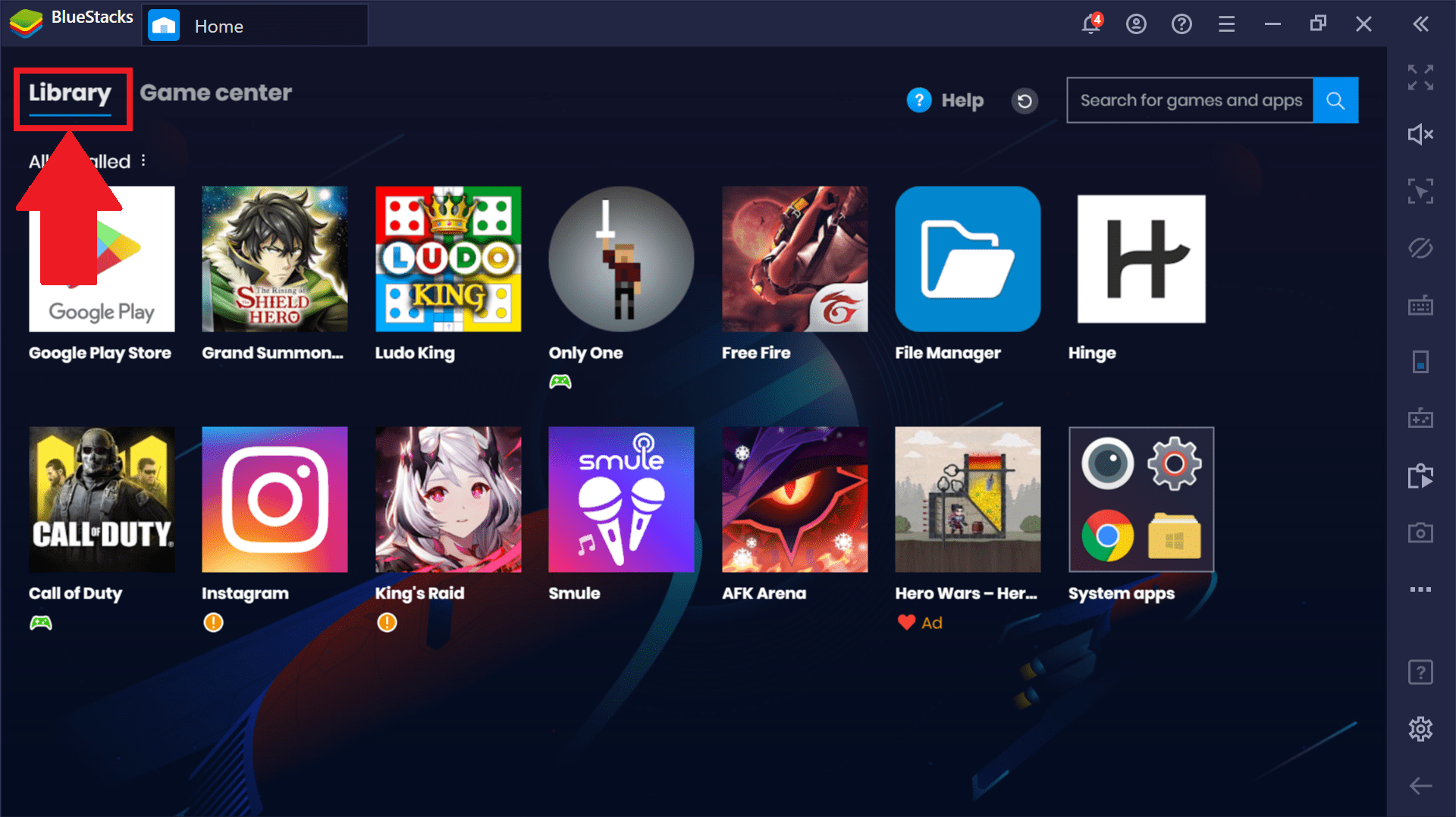This screenshot has height=817, width=1456.
Task: Launch Instagram app
Action: click(275, 499)
